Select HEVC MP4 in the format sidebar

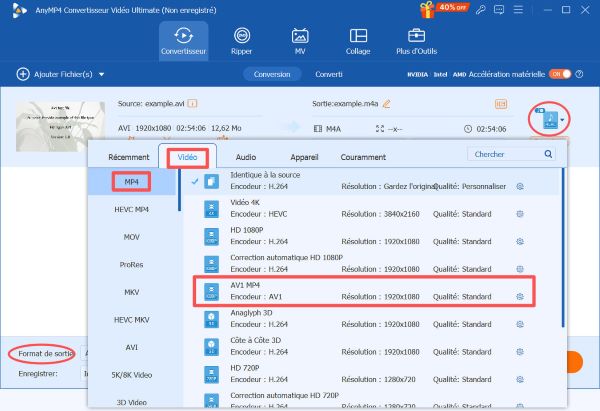132,210
